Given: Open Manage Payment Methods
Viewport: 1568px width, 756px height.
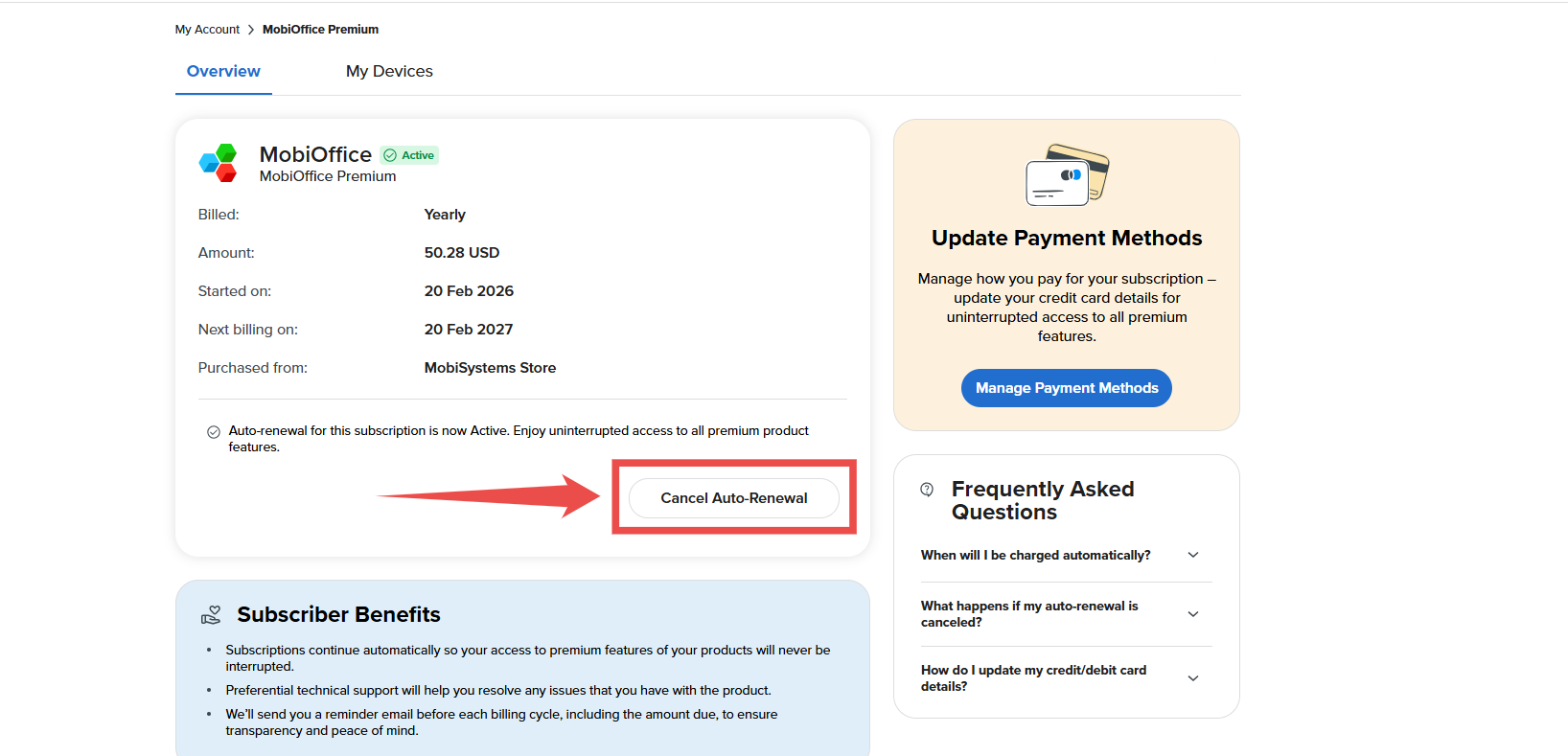Looking at the screenshot, I should tap(1067, 388).
